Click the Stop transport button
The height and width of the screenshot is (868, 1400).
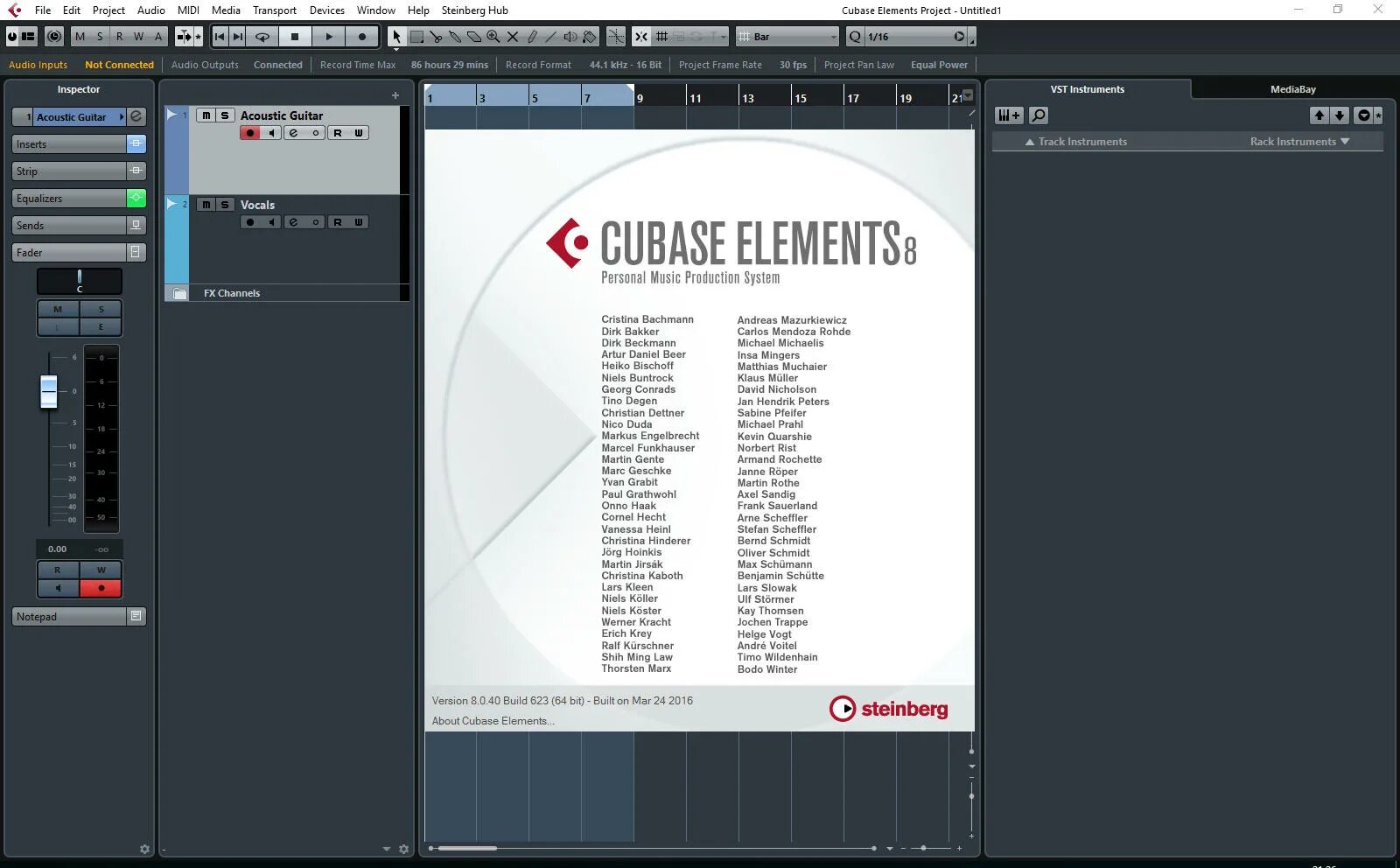coord(295,37)
